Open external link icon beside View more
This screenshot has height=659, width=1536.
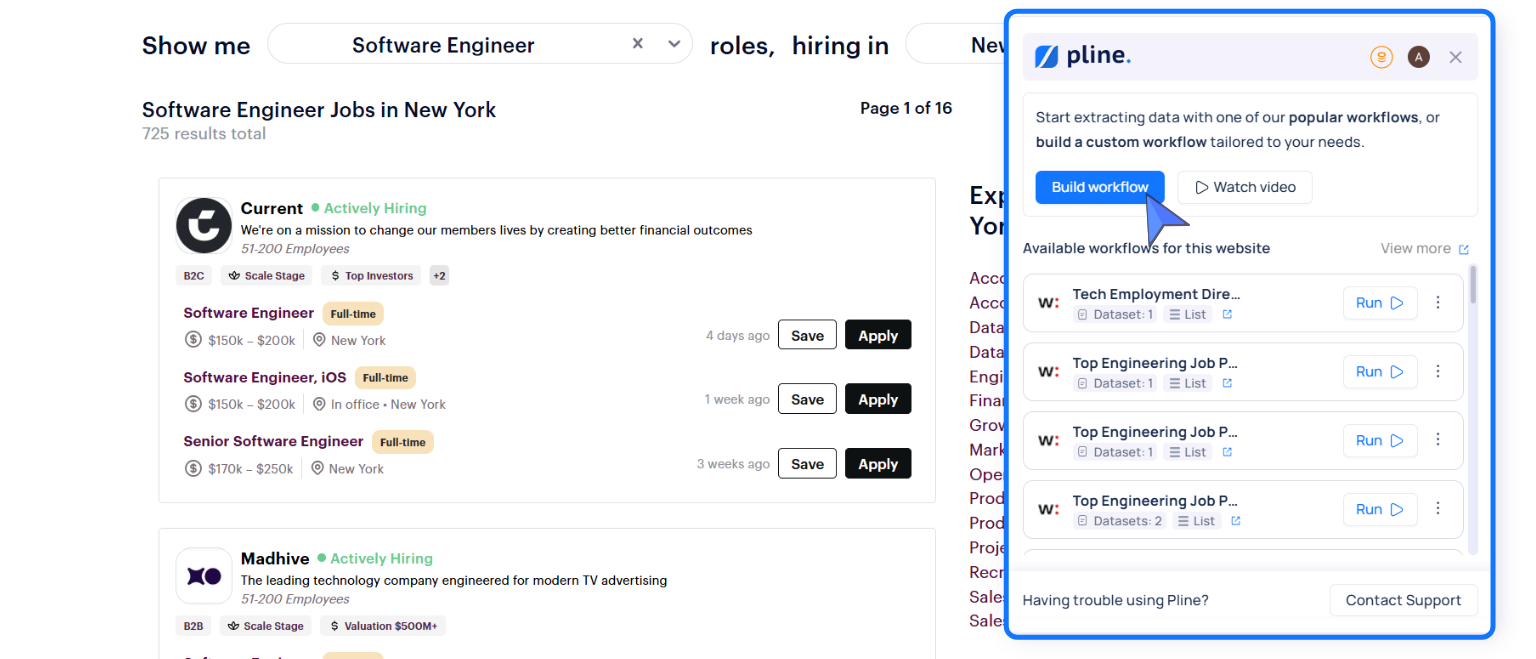(1464, 249)
